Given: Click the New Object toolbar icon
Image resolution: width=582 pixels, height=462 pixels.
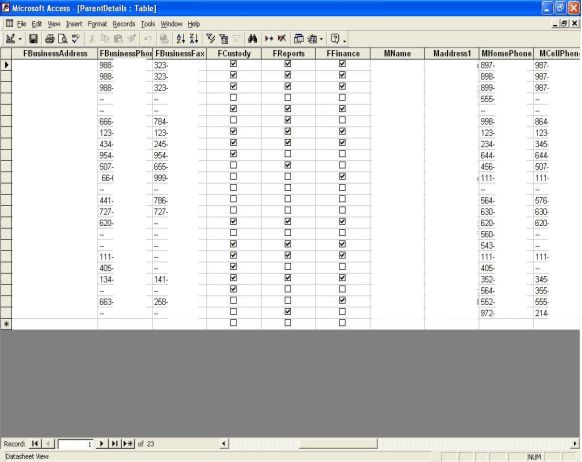Looking at the screenshot, I should pyautogui.click(x=312, y=39).
